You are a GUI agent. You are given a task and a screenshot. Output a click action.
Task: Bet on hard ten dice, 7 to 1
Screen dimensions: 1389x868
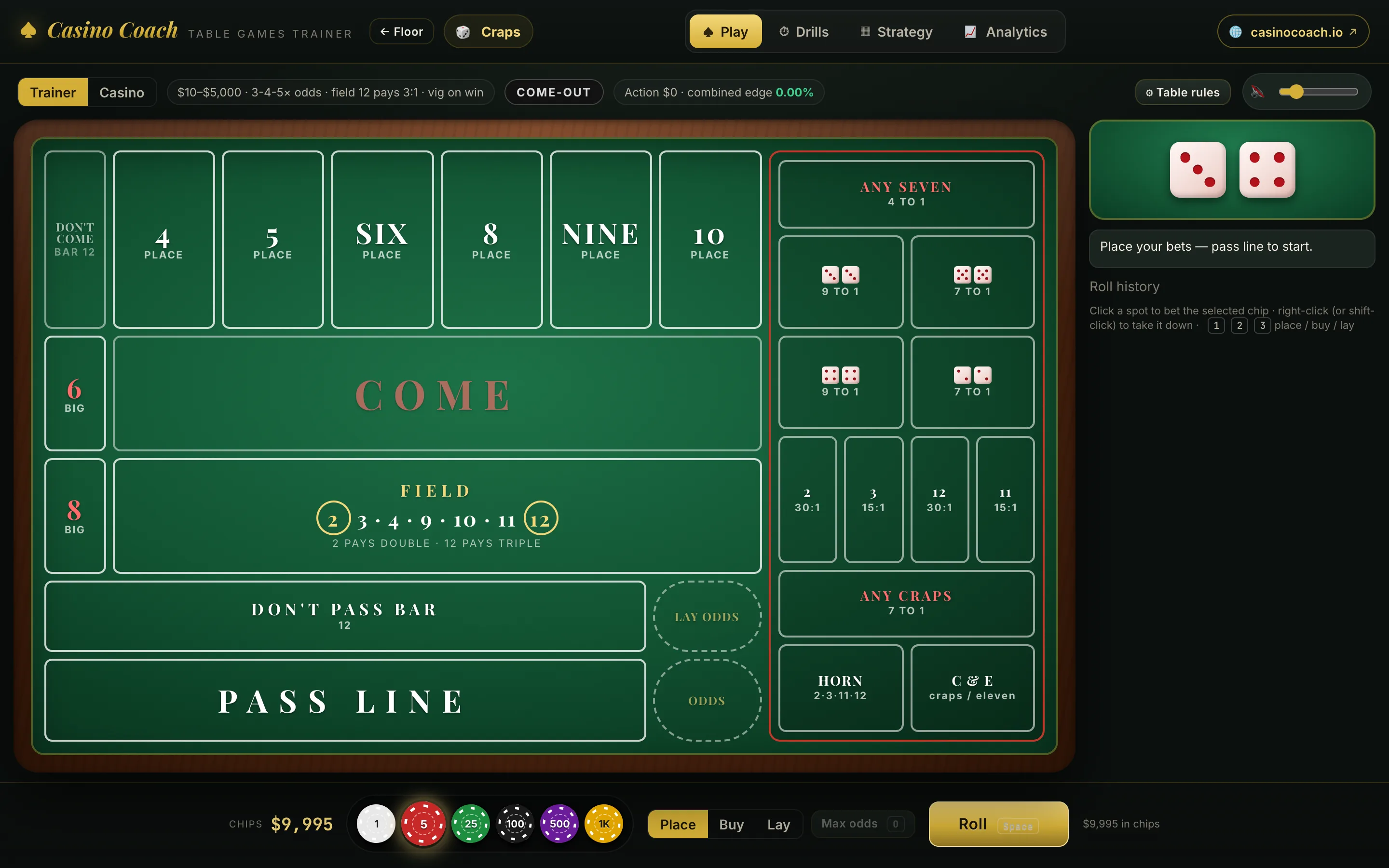[972, 282]
